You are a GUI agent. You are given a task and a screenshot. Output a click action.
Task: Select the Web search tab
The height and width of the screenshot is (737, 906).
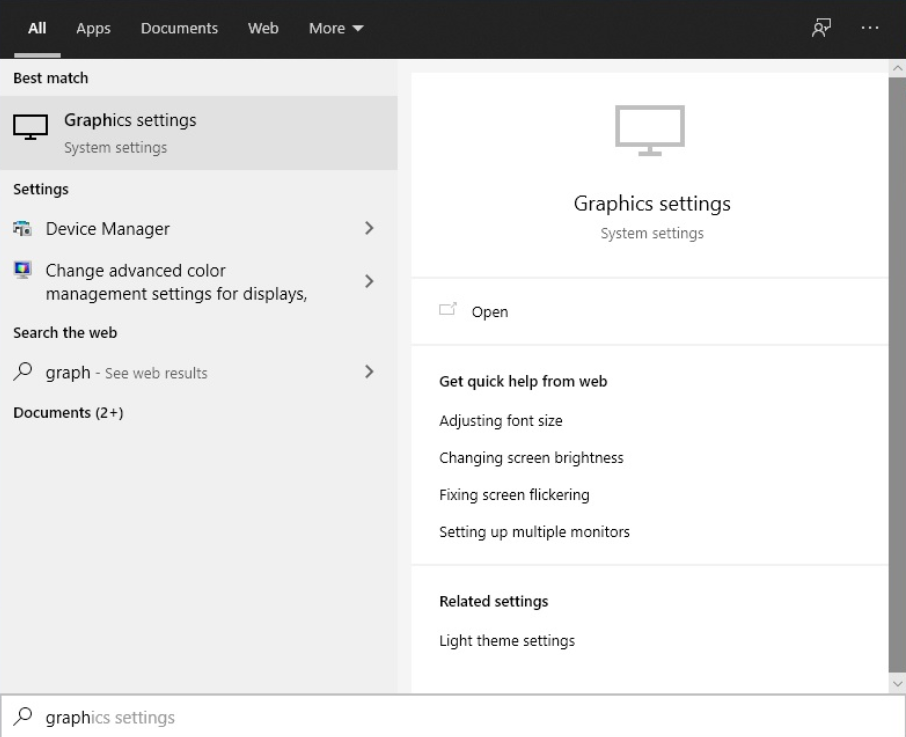[263, 28]
